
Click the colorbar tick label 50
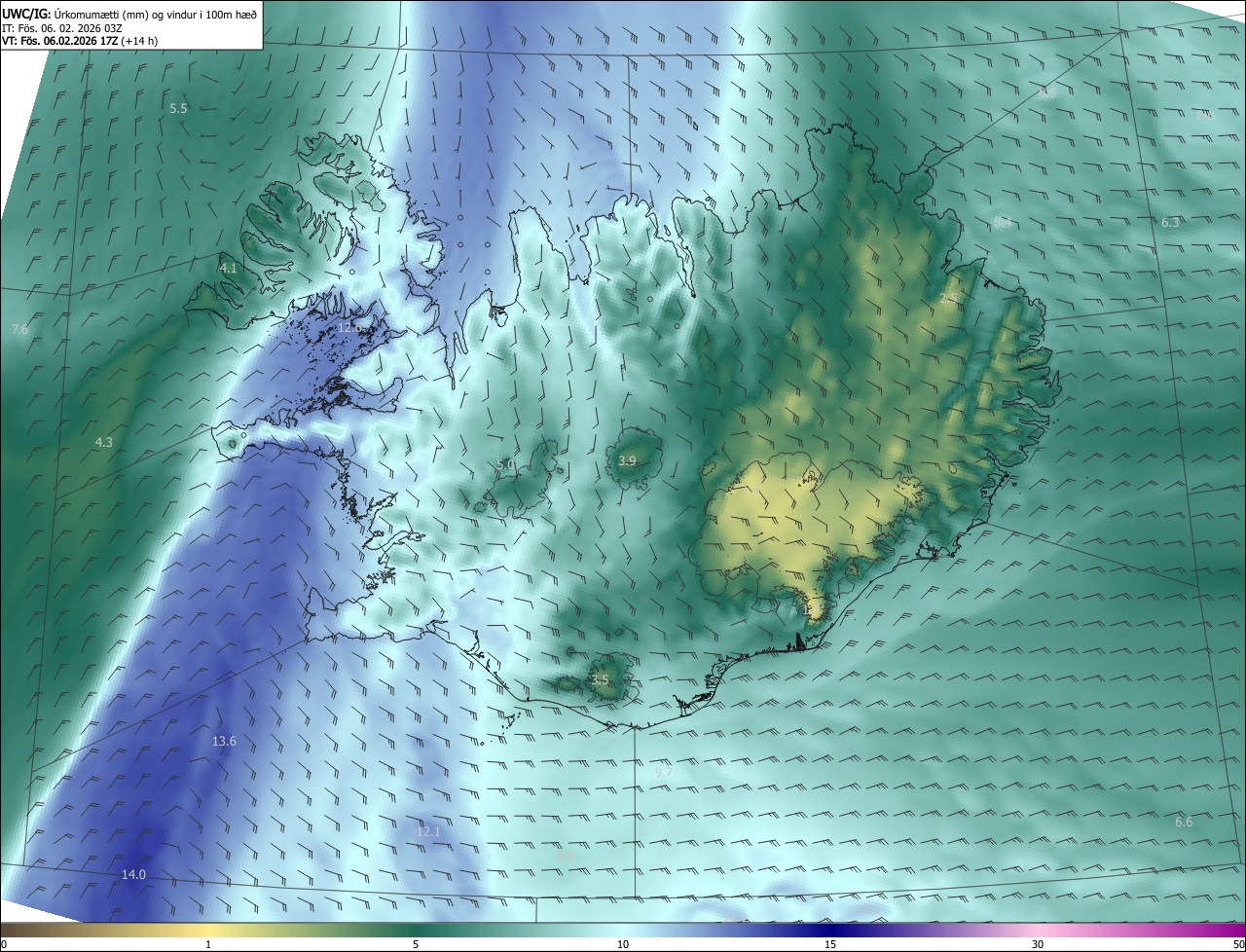point(1238,944)
